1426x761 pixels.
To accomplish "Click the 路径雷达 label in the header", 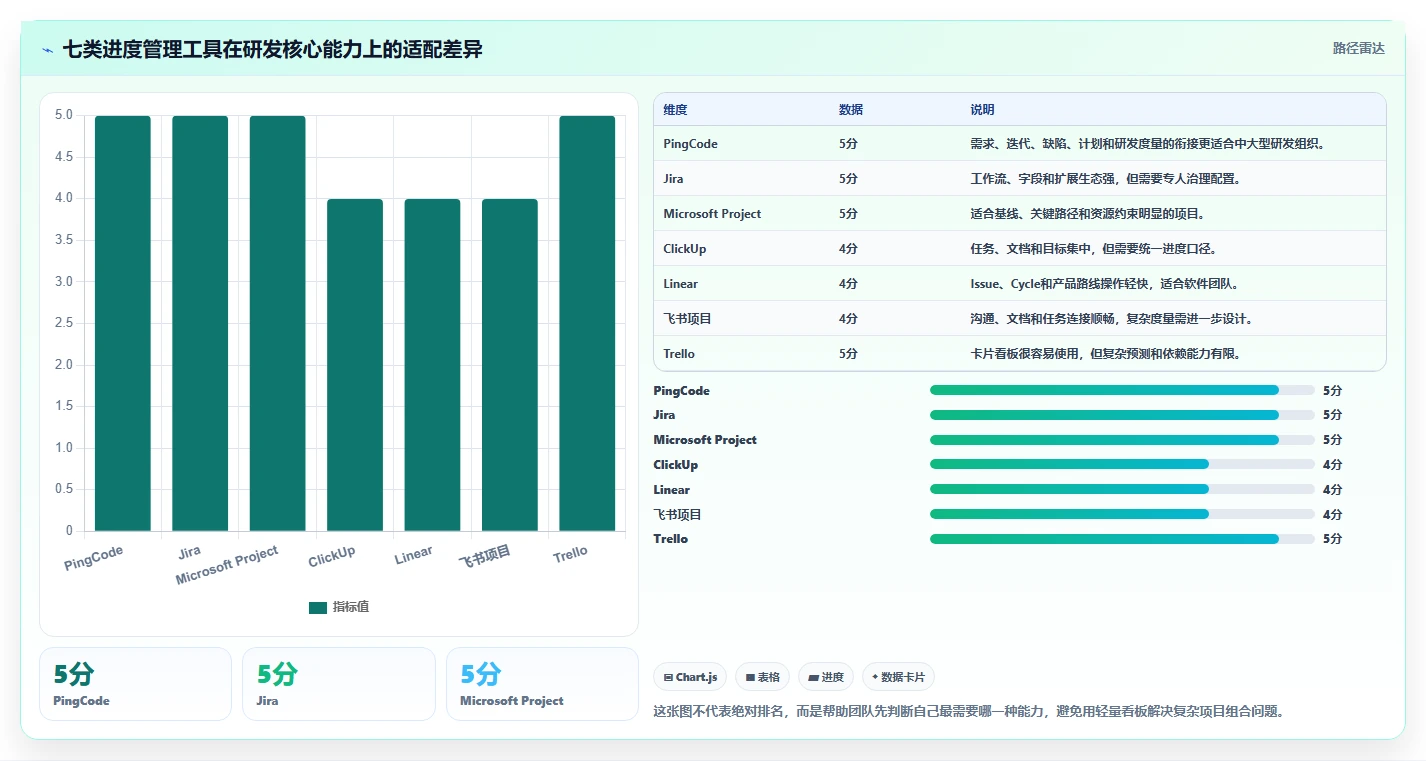I will pos(1358,48).
